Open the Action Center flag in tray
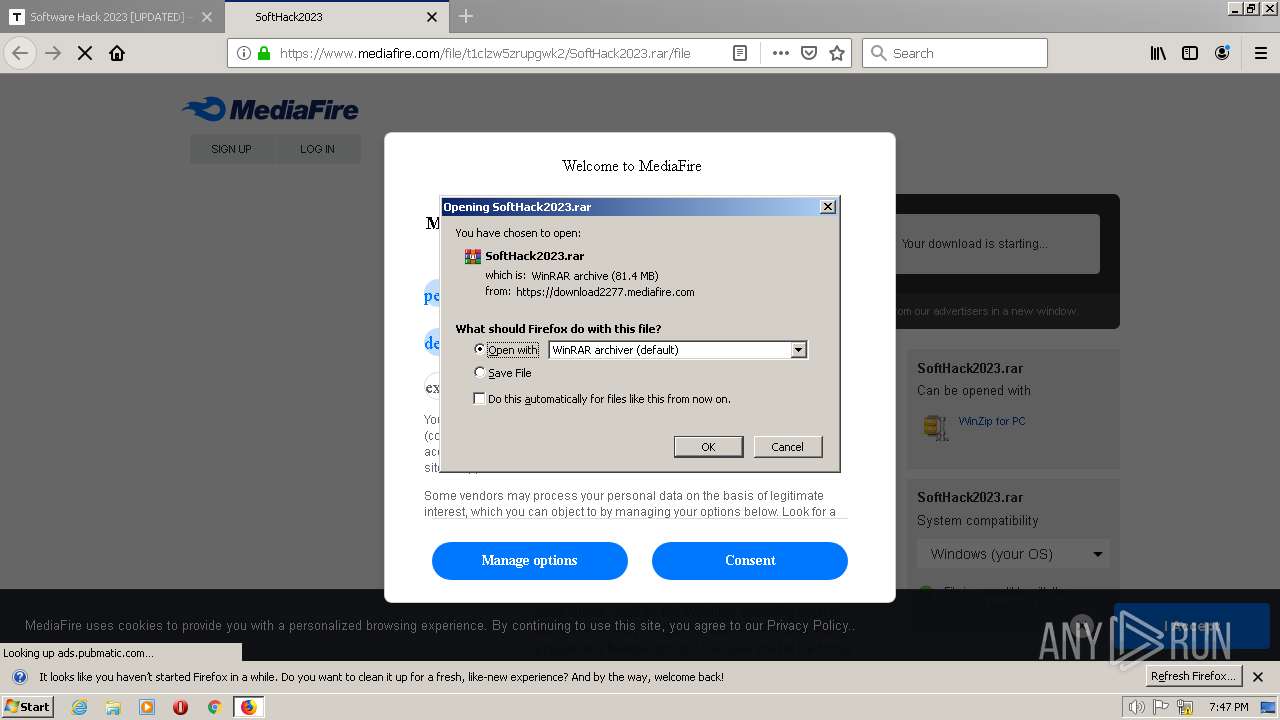1280x720 pixels. pos(1161,707)
